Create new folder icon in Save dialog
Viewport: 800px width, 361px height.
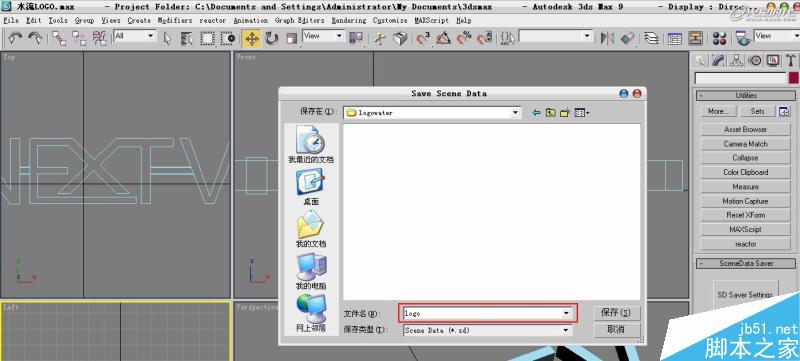pos(565,113)
